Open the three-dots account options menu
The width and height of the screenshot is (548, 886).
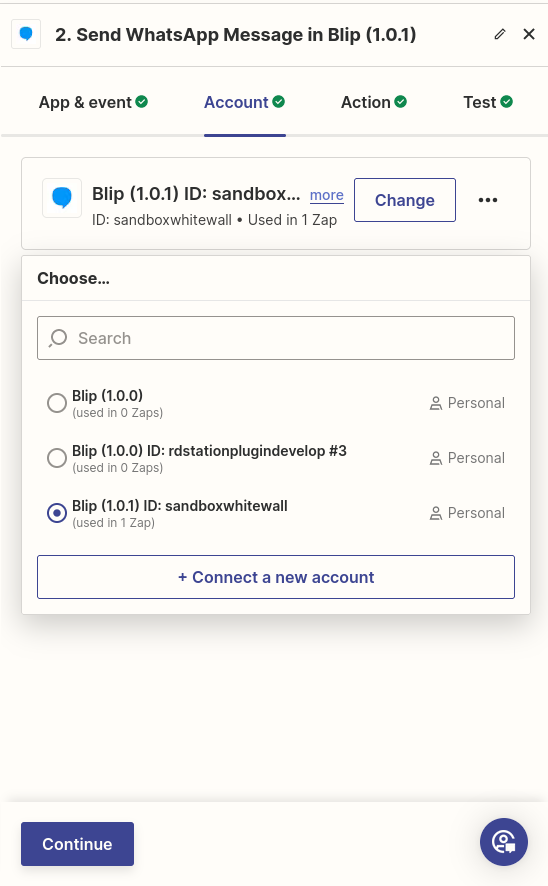tap(488, 200)
